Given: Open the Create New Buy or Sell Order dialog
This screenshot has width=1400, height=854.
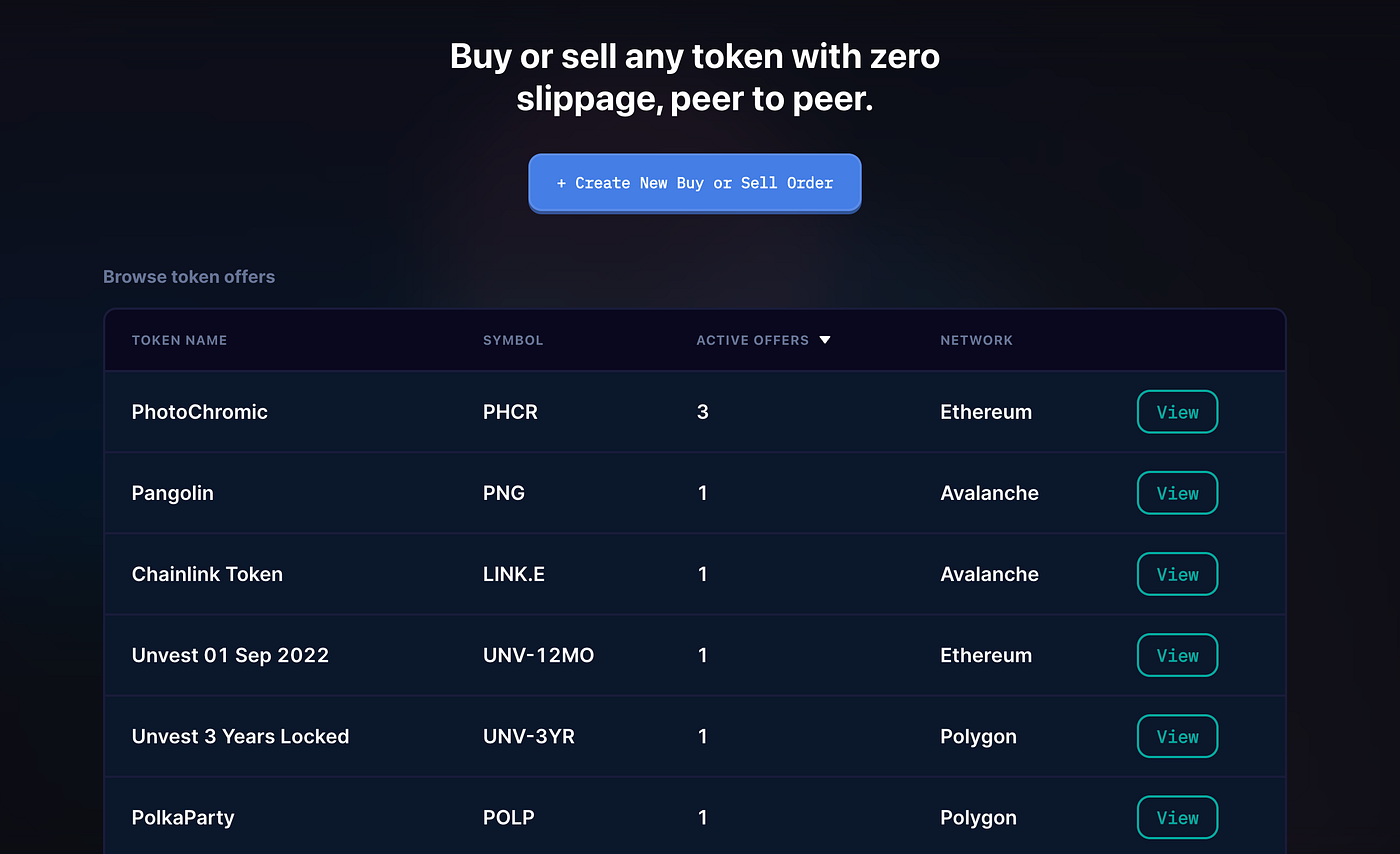Looking at the screenshot, I should tap(695, 183).
